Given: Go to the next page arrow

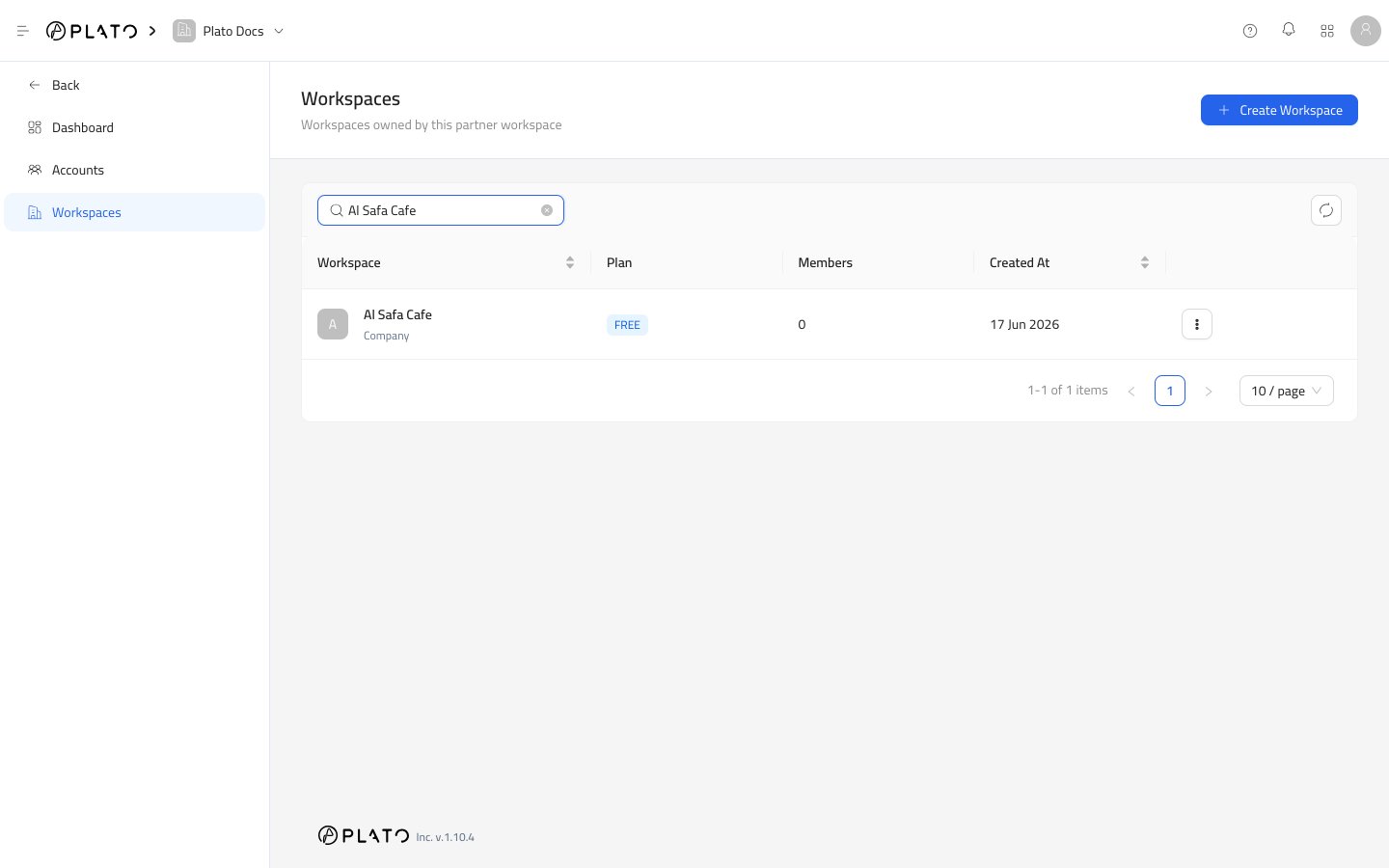Looking at the screenshot, I should 1209,391.
